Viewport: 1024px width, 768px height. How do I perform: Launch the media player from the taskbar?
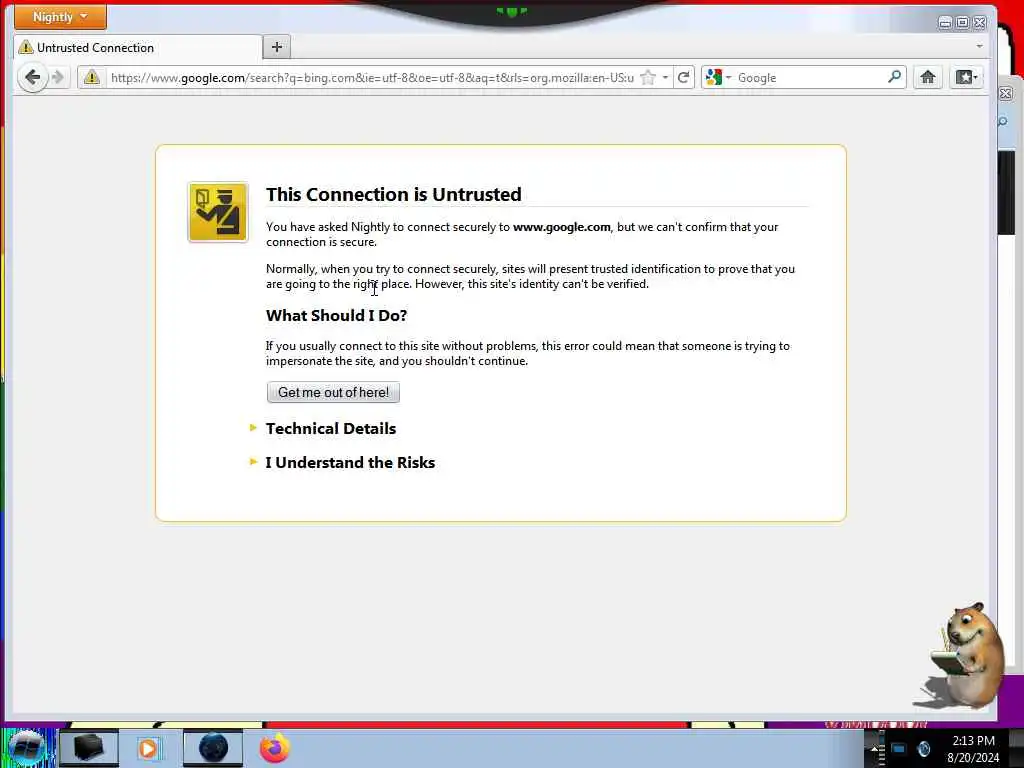148,748
